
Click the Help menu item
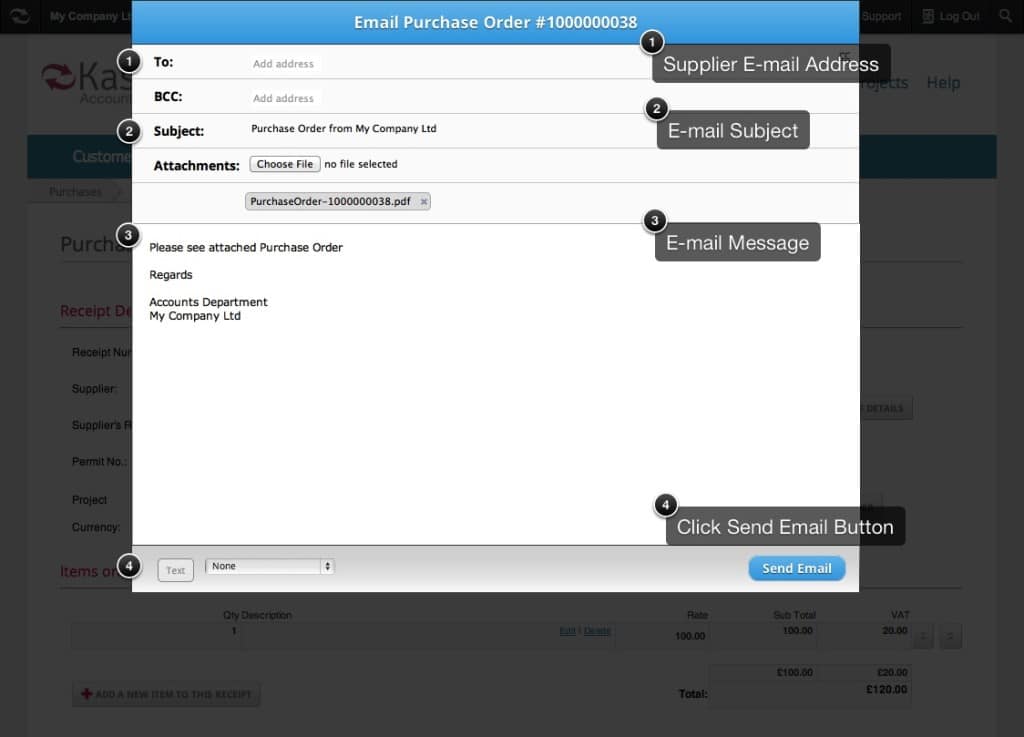click(x=943, y=83)
